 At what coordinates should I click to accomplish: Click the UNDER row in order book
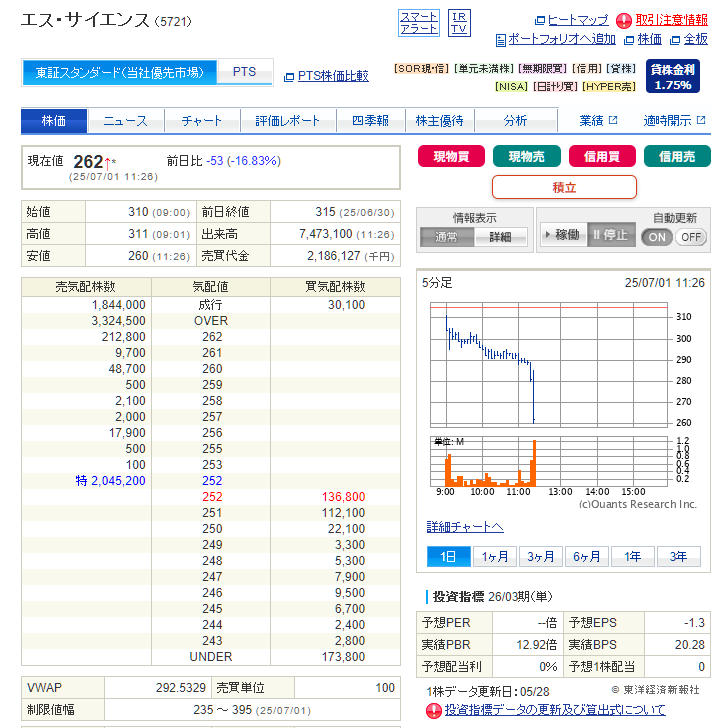211,657
